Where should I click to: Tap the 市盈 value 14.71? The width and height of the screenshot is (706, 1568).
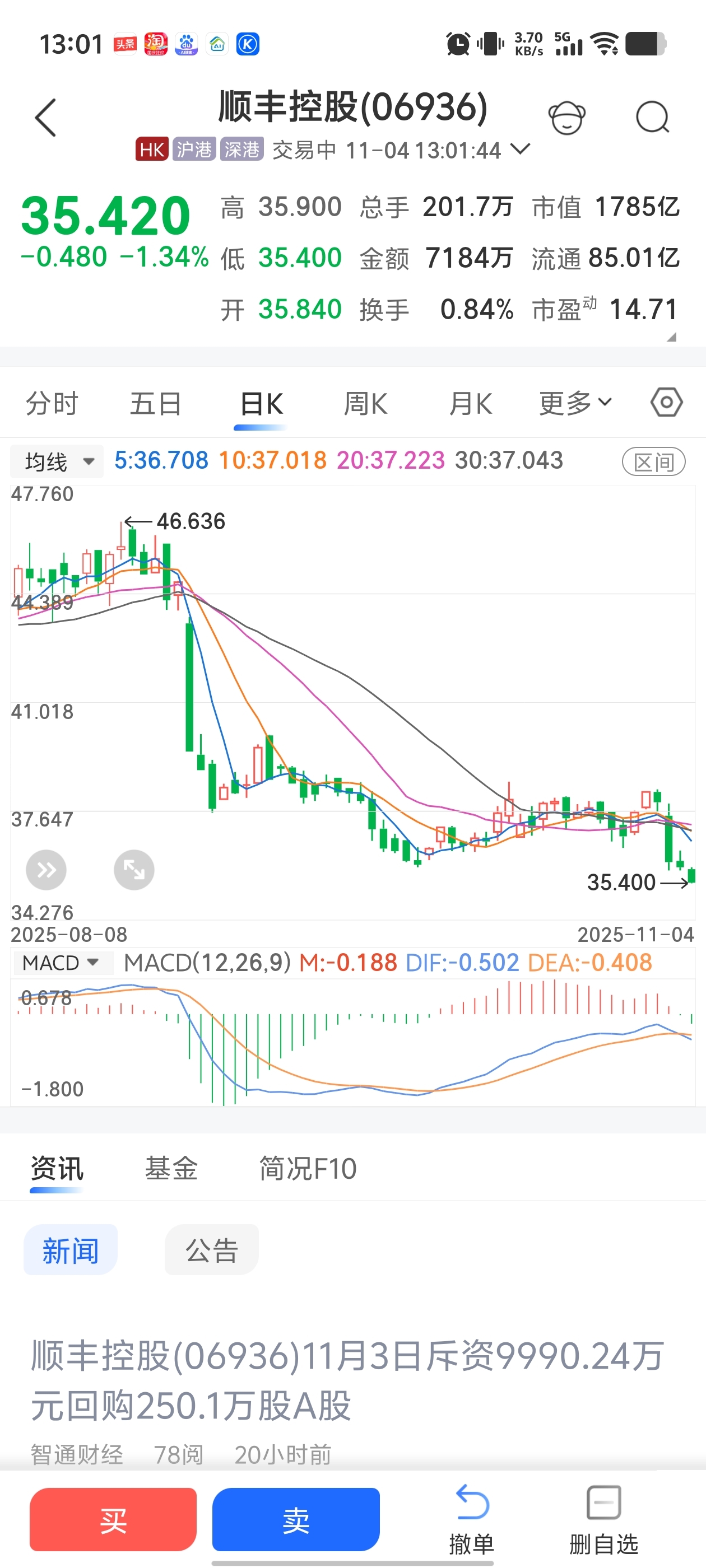[x=644, y=309]
